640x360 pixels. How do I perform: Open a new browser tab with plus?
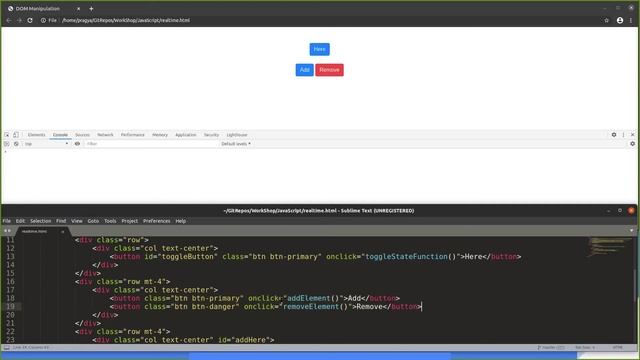(x=91, y=9)
